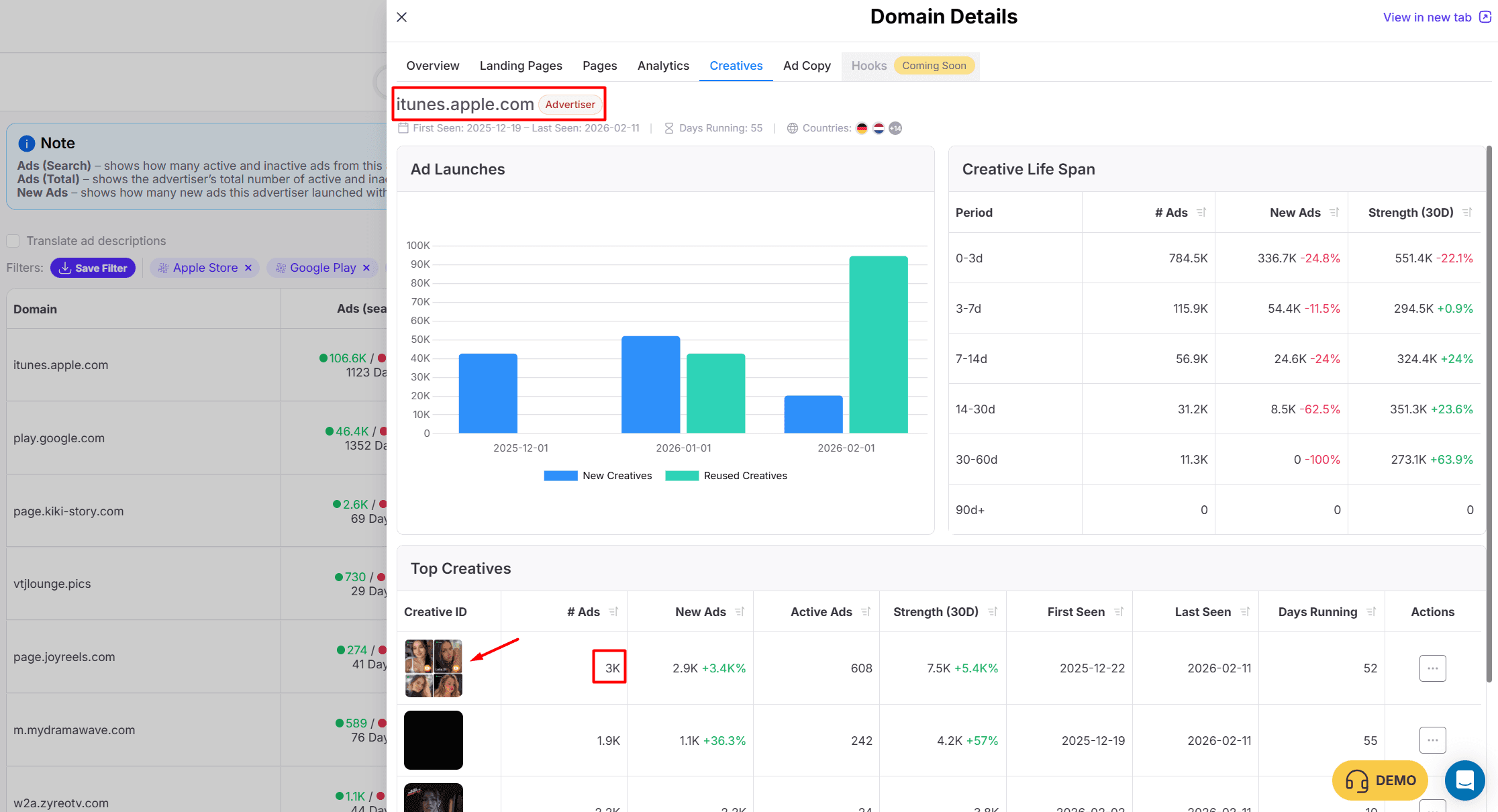
Task: Click the Save Filter button
Action: tap(93, 268)
